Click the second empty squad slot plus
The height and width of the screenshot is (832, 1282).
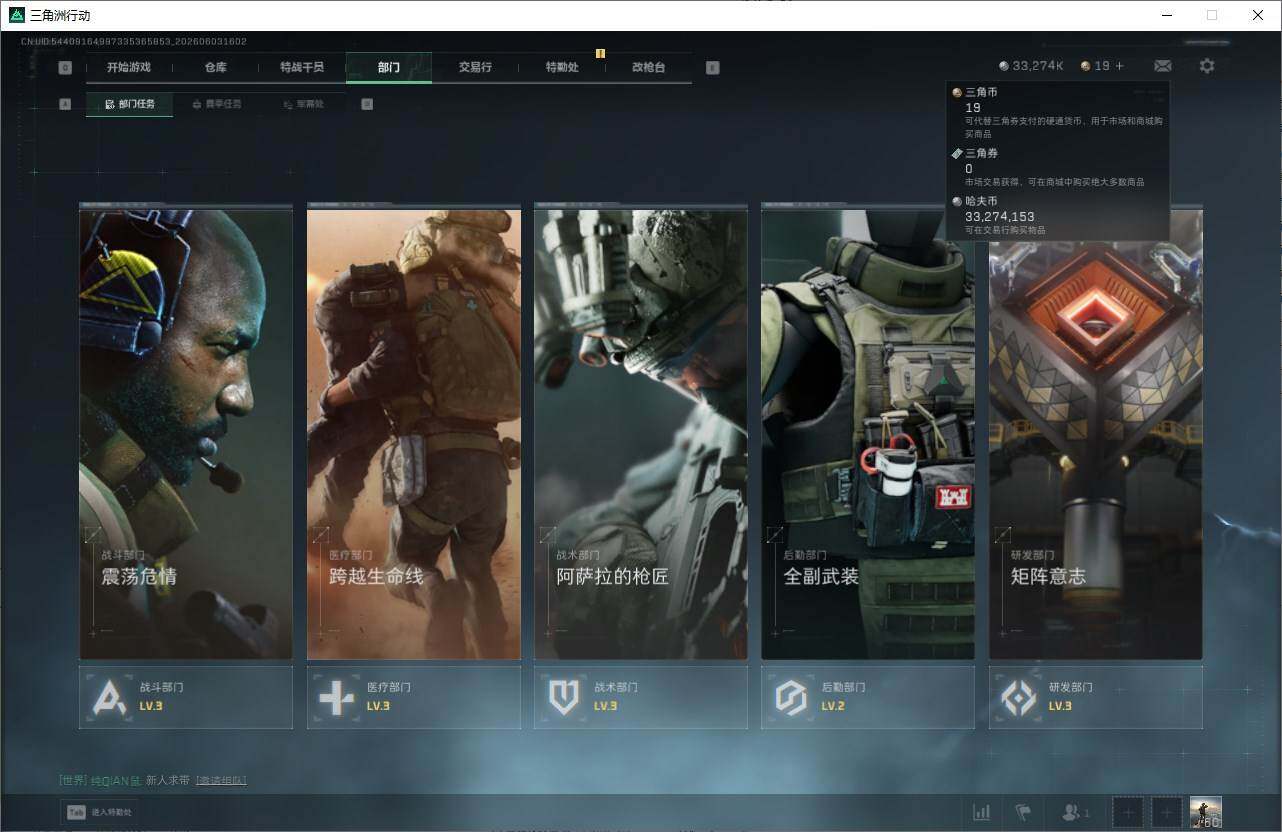[x=1167, y=812]
